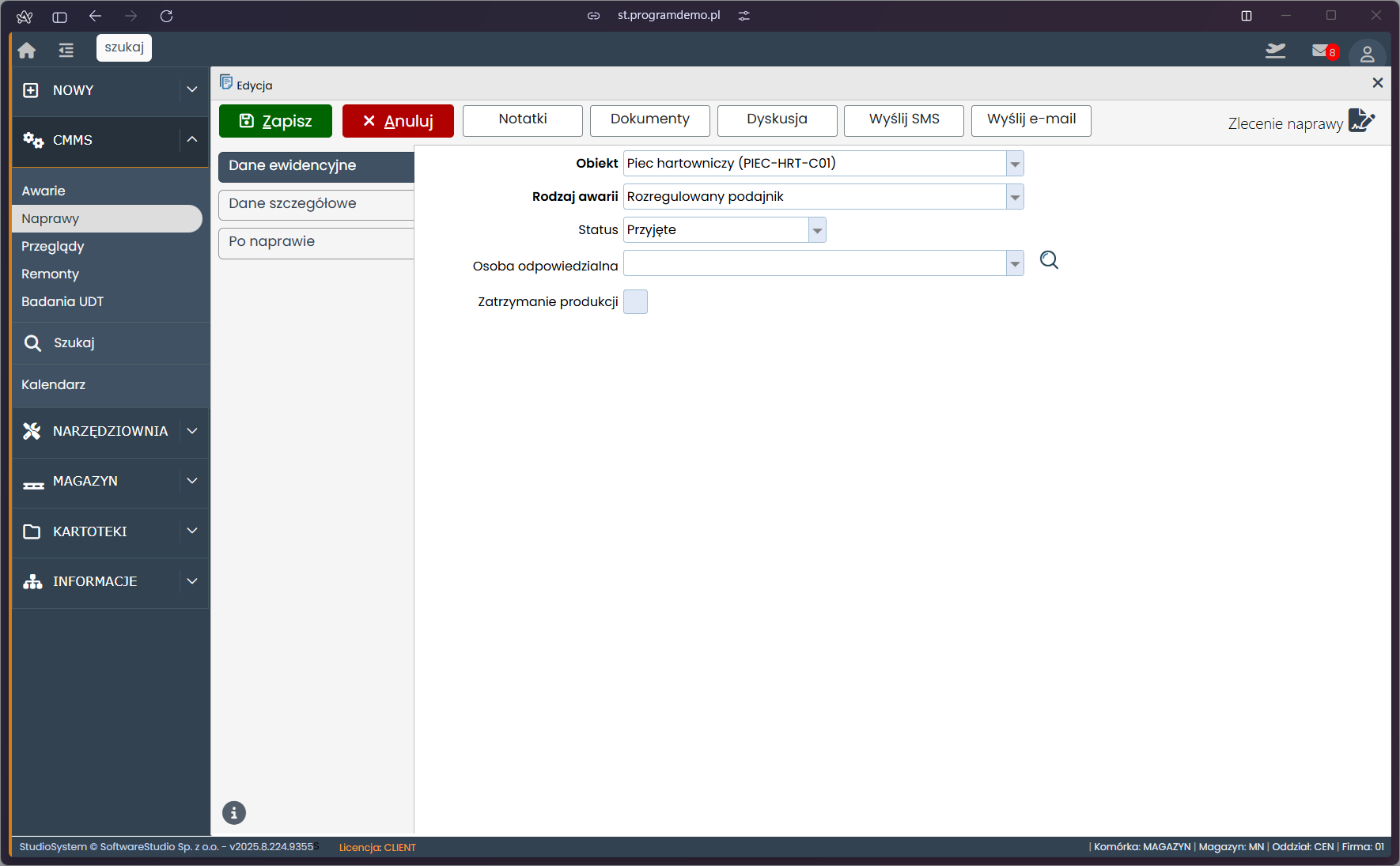Select Przeglądy in the CMMS menu
1400x866 pixels.
tap(53, 247)
